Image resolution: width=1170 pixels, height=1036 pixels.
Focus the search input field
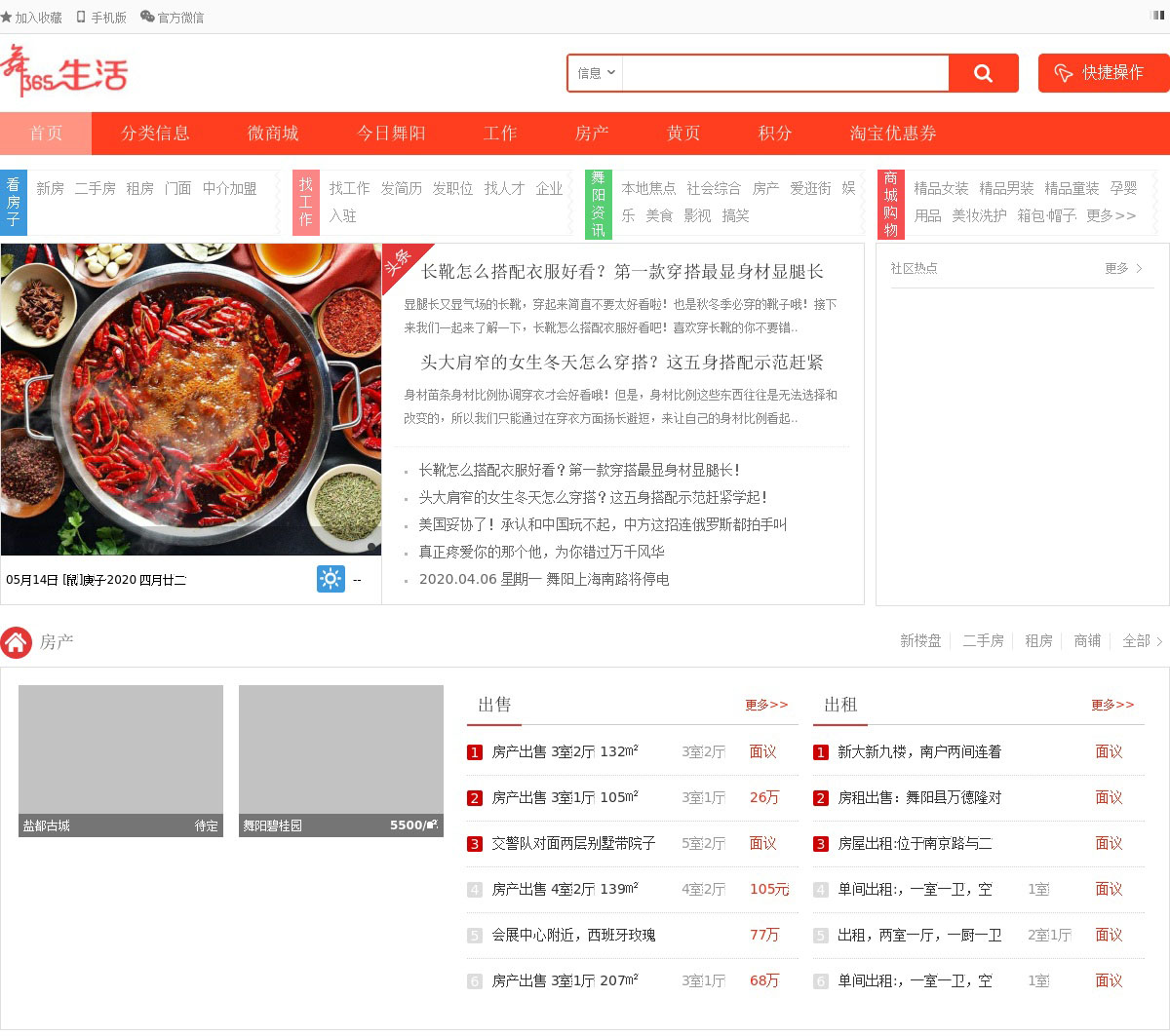coord(785,73)
